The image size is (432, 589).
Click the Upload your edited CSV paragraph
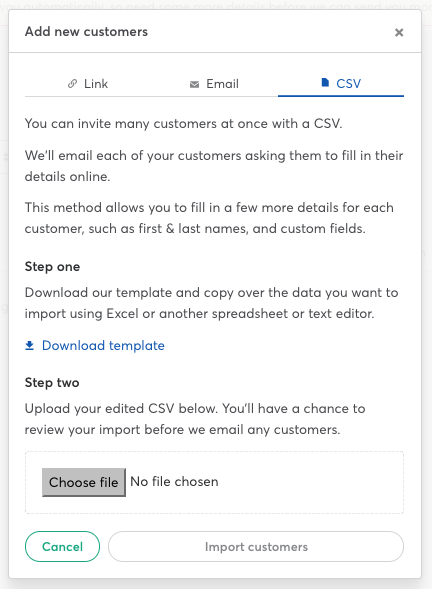(x=195, y=419)
